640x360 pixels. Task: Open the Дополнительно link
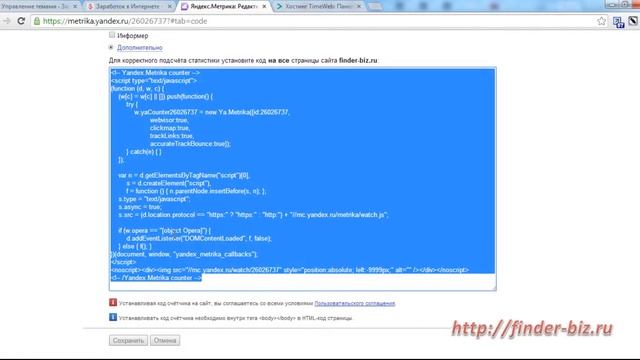[x=140, y=48]
